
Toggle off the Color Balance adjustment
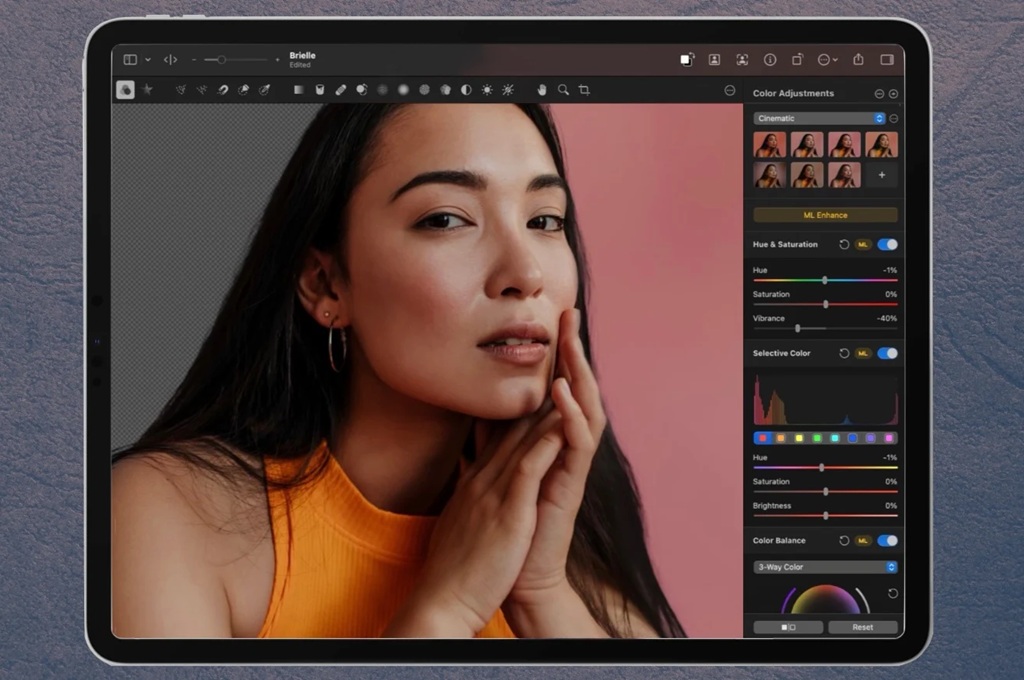(887, 540)
